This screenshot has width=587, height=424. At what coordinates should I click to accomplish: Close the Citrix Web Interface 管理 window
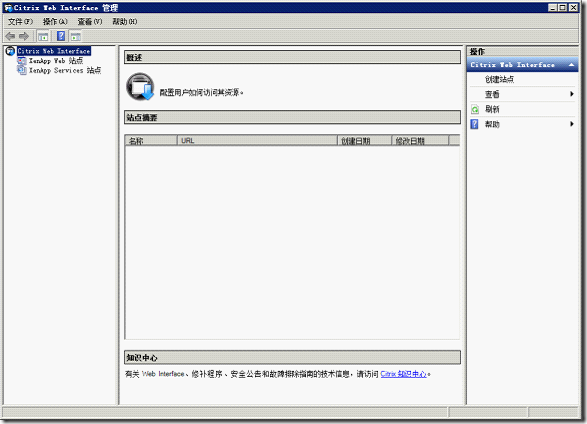[573, 7]
